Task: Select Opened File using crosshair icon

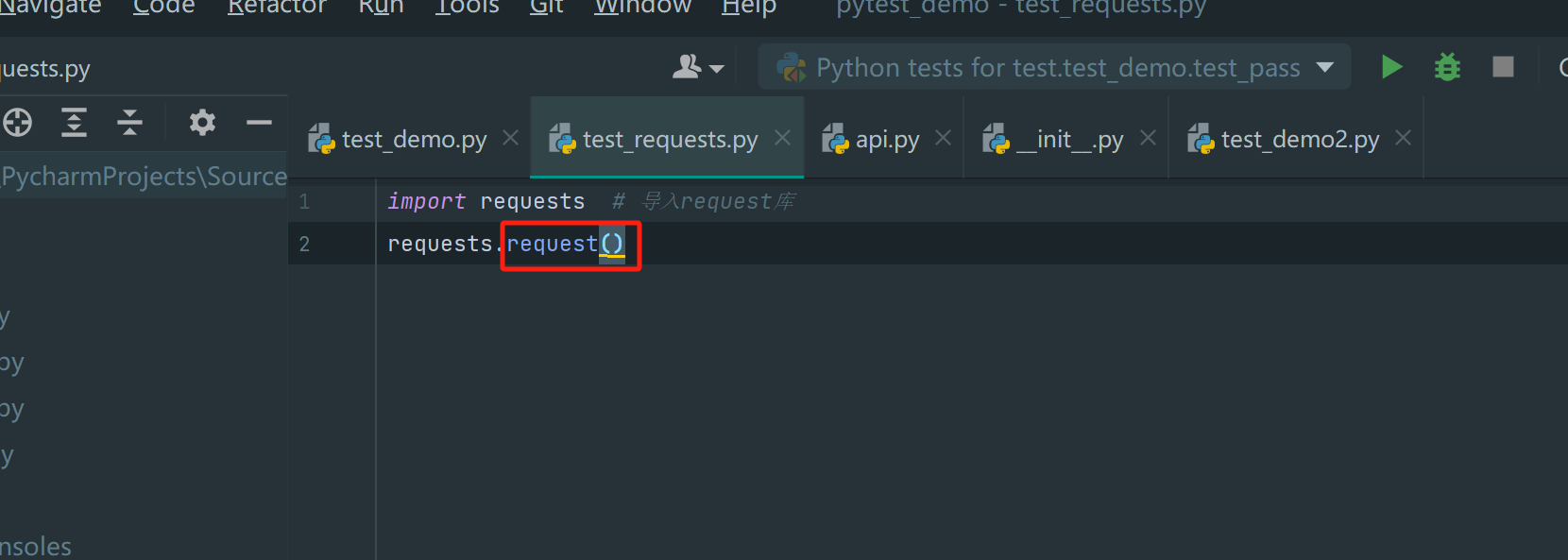Action: pyautogui.click(x=17, y=122)
